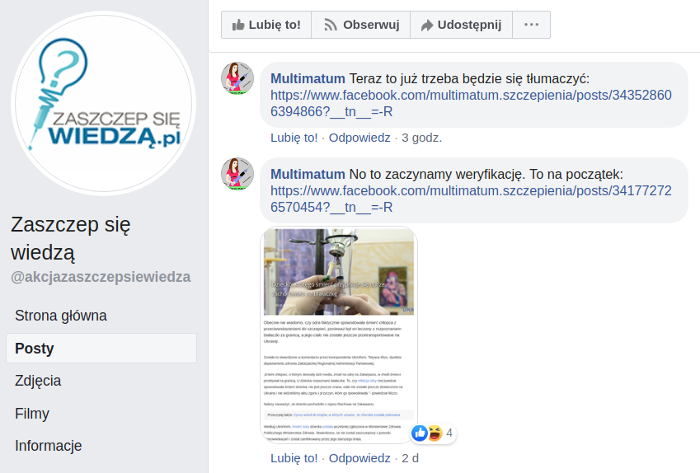
Task: Click the reaction count number 4
Action: (x=449, y=433)
